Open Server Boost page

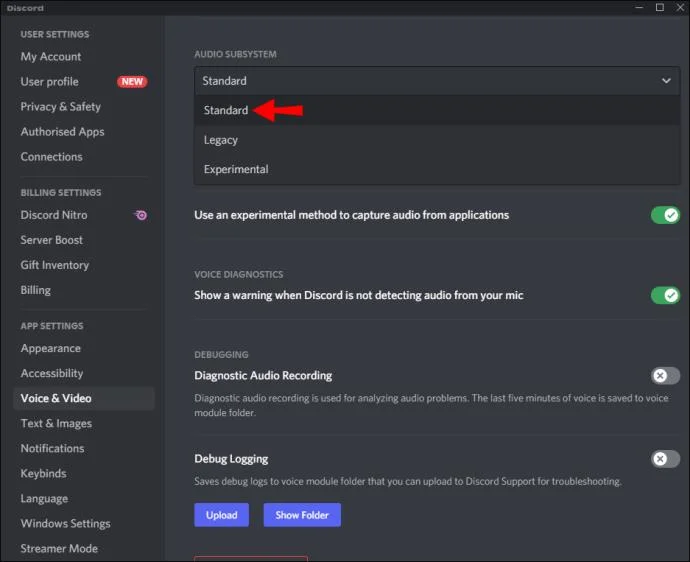point(51,240)
